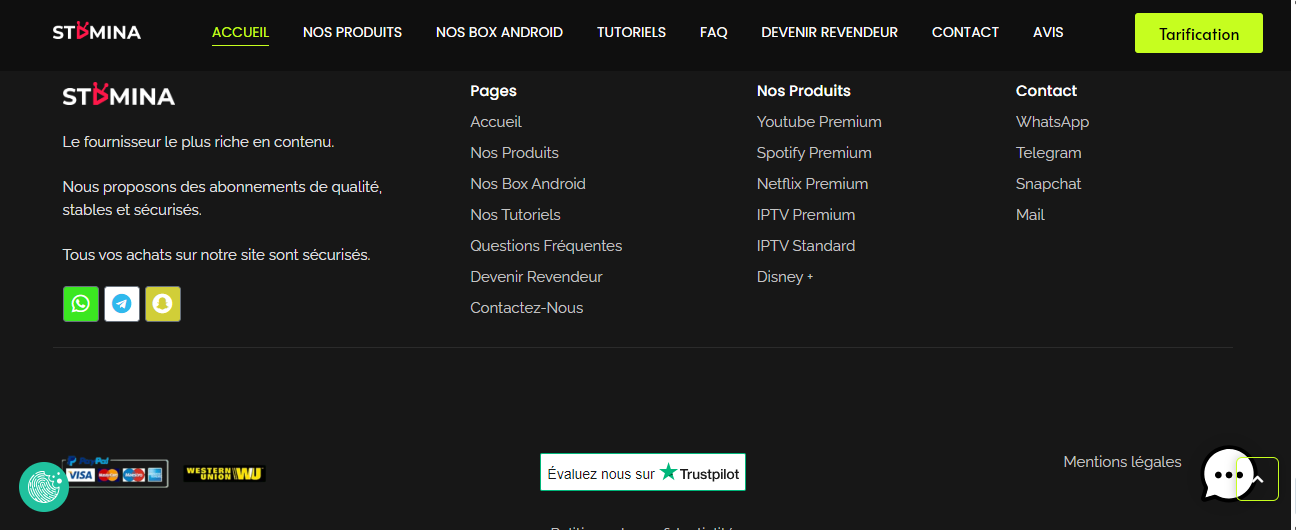Click the fingerprint cookie settings icon
Viewport: 1296px width, 530px height.
click(x=44, y=487)
